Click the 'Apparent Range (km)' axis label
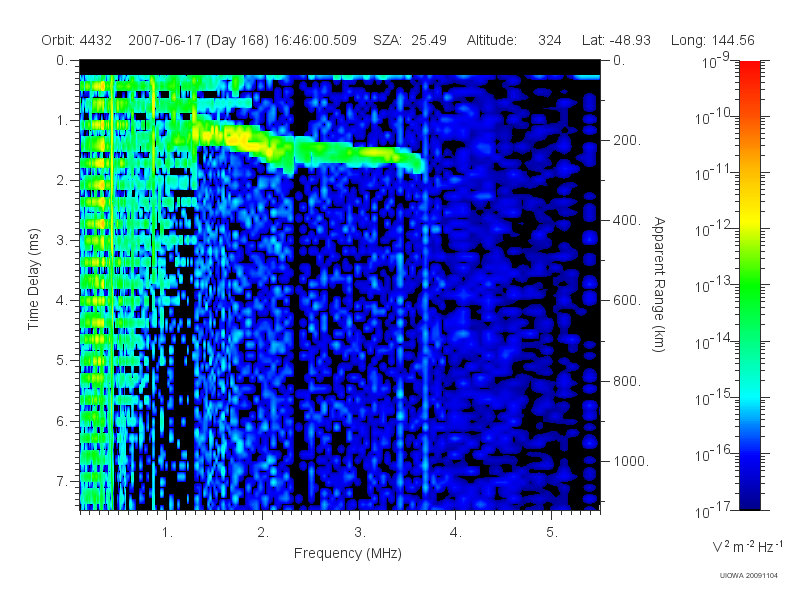This screenshot has width=800, height=600. 659,284
